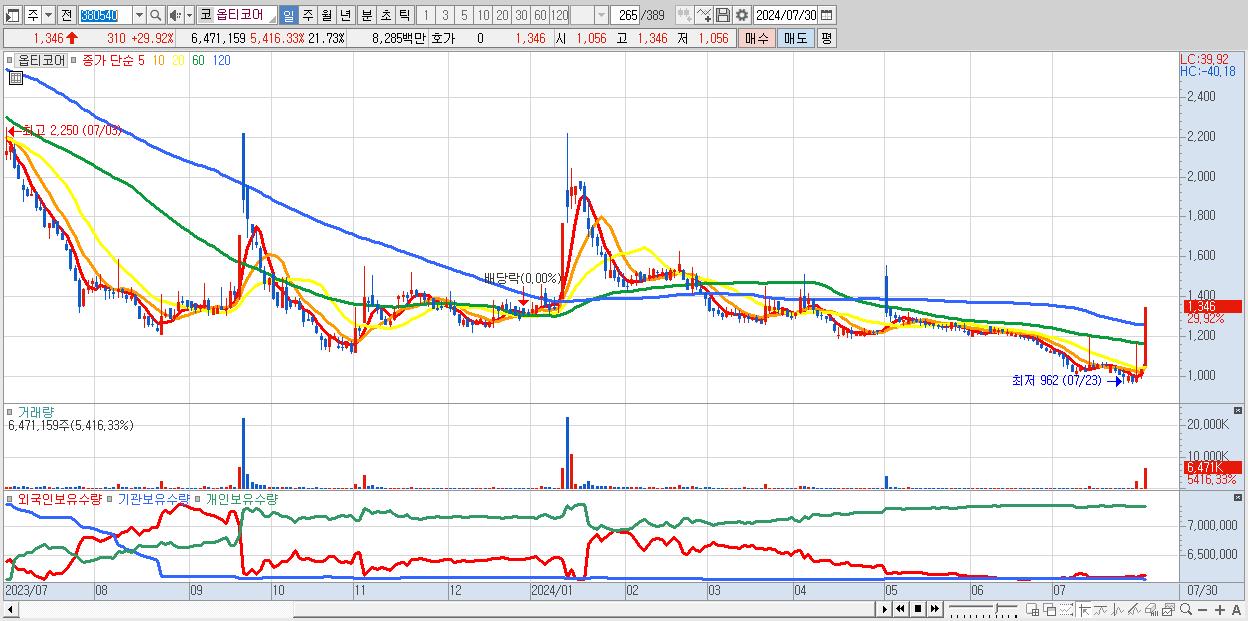
Task: Open the 주 type dropdown arrow
Action: coord(48,16)
